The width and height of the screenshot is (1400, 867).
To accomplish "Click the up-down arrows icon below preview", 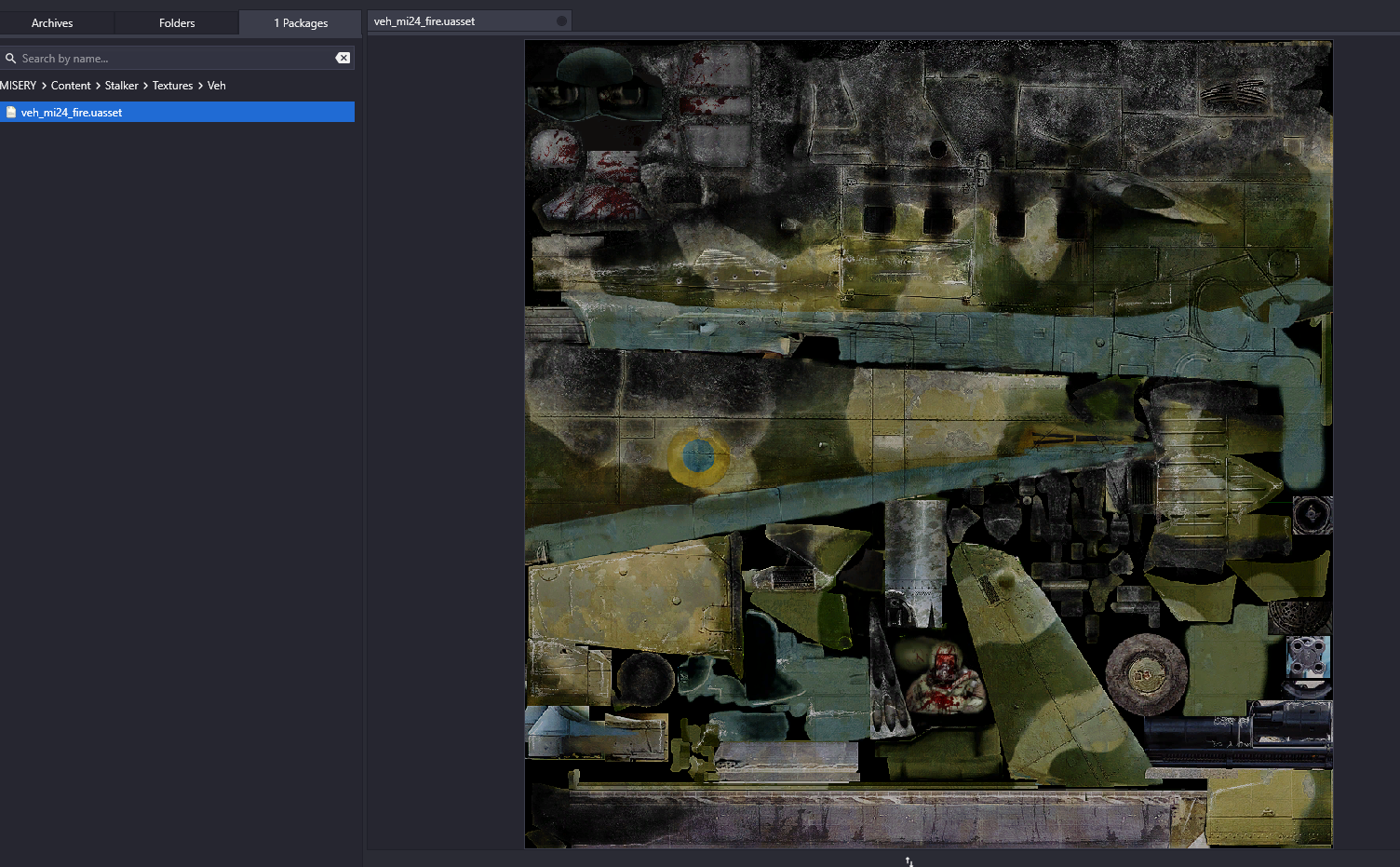I will coord(909,861).
